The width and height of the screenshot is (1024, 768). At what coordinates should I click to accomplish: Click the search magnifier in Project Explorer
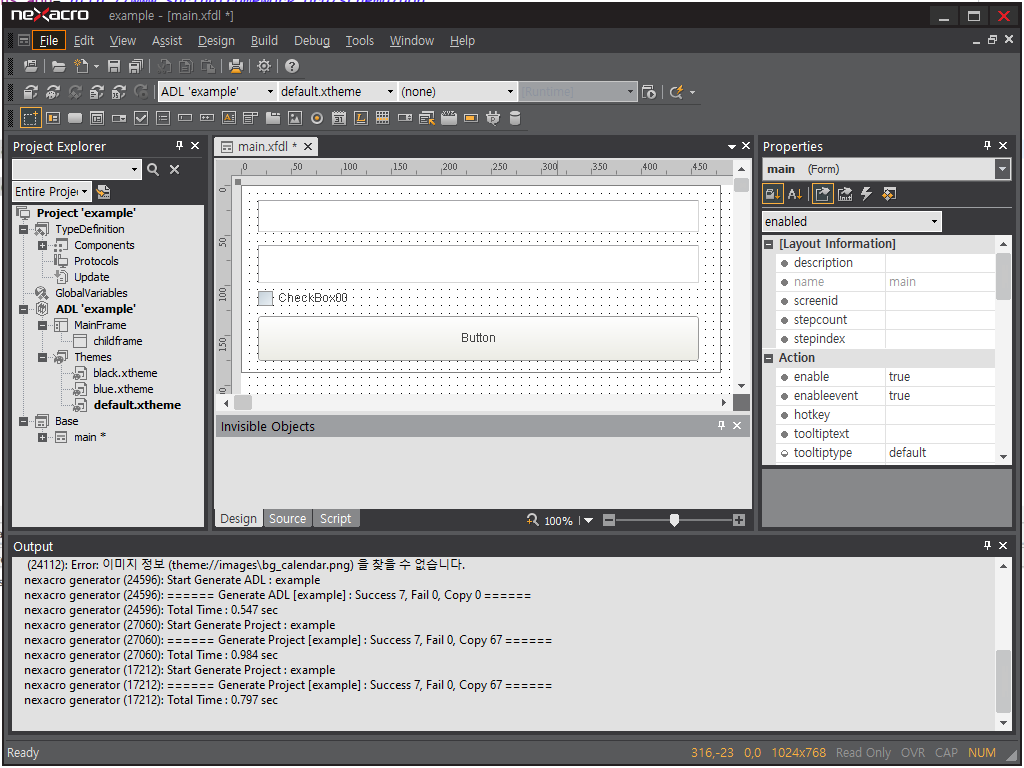click(153, 170)
